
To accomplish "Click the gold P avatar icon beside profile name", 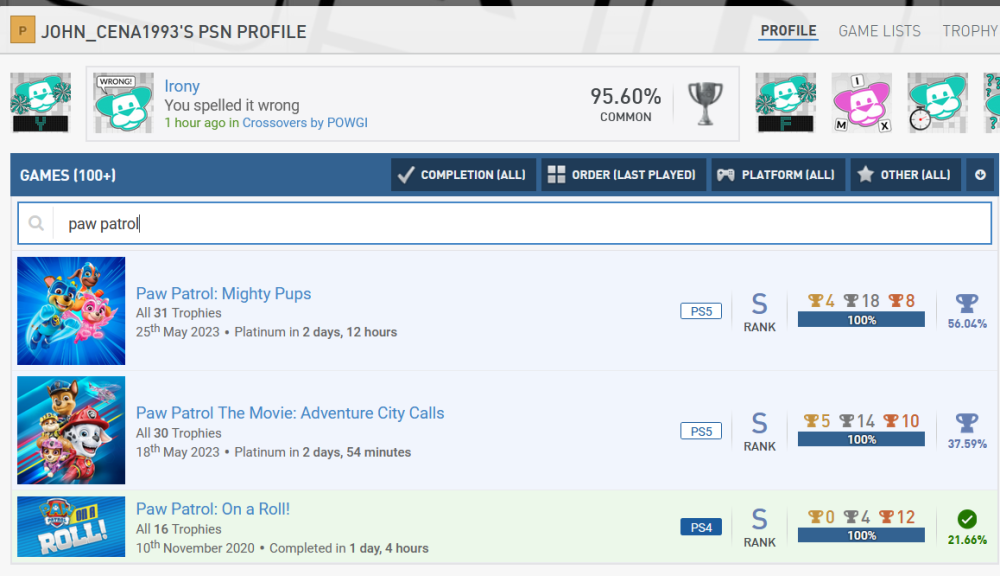I will pos(23,32).
